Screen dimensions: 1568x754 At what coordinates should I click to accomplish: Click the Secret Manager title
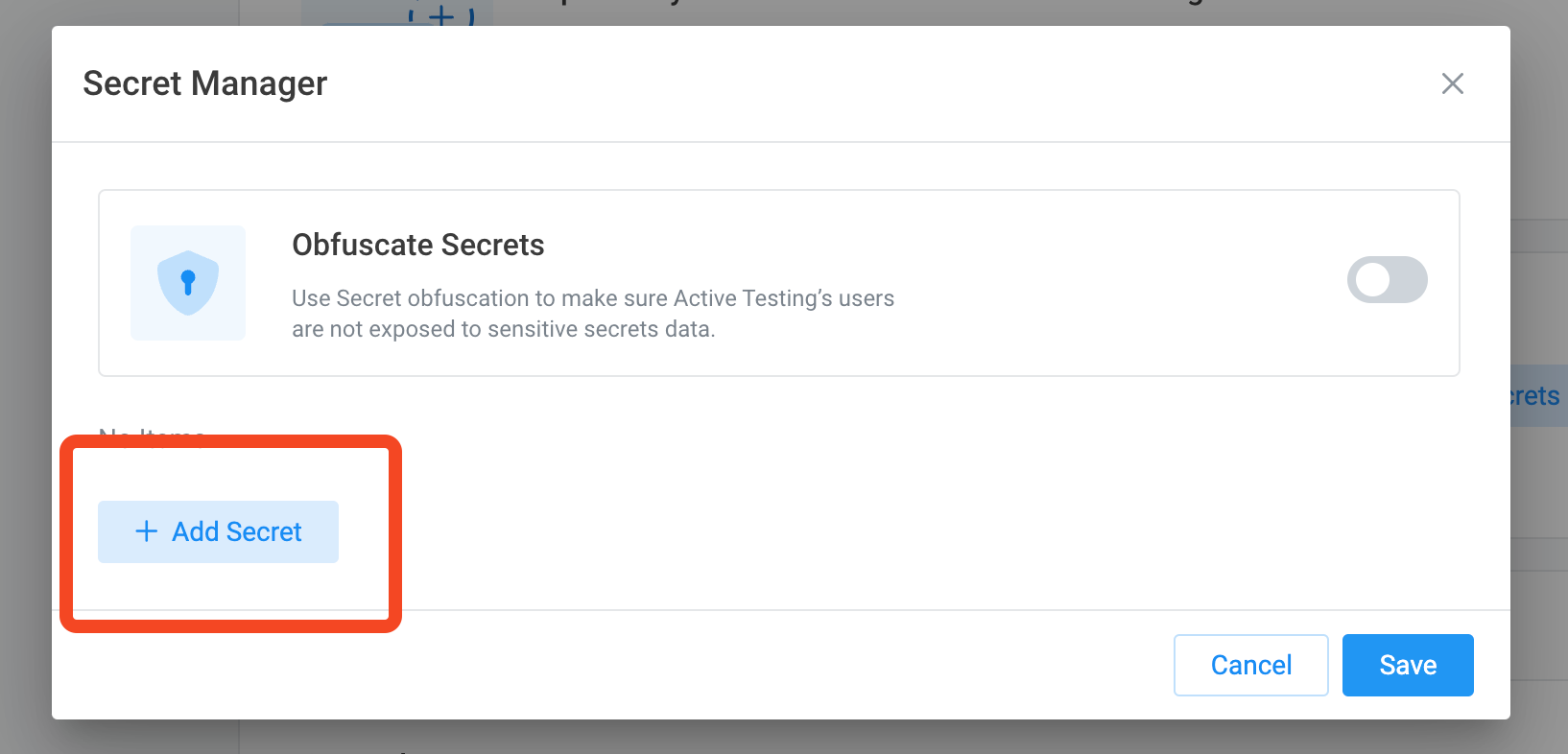pyautogui.click(x=205, y=83)
